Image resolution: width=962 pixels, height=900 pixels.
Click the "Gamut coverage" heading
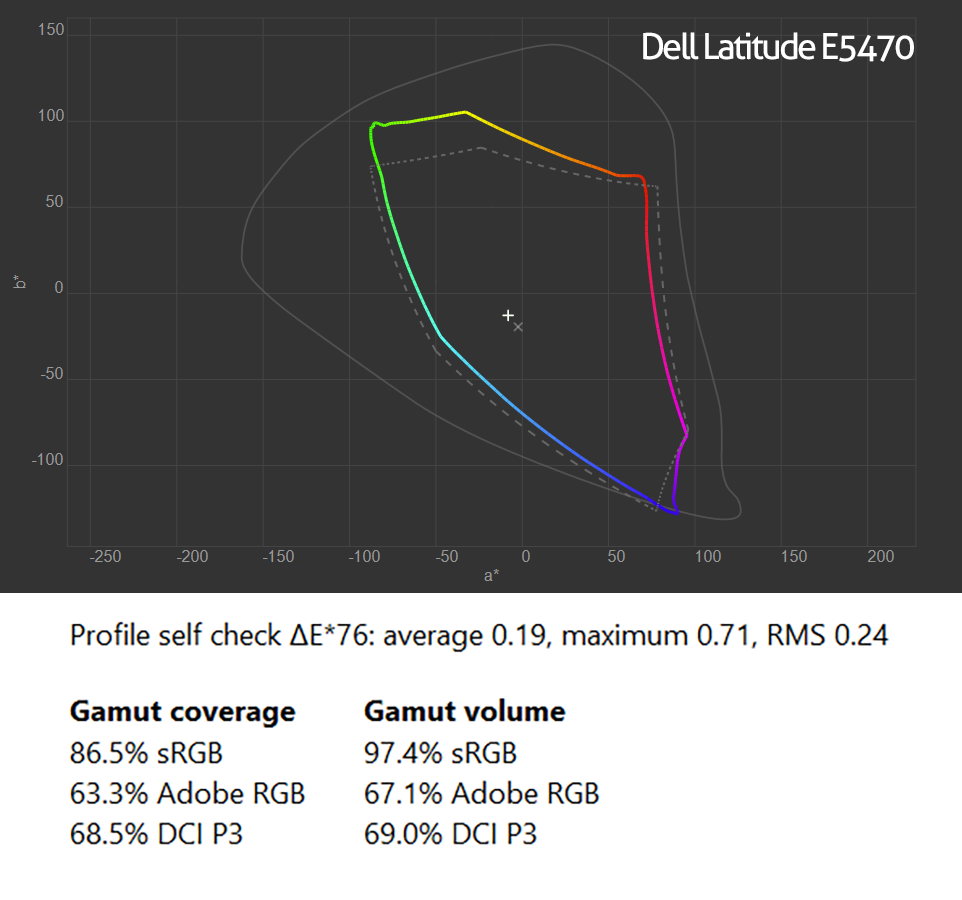182,712
